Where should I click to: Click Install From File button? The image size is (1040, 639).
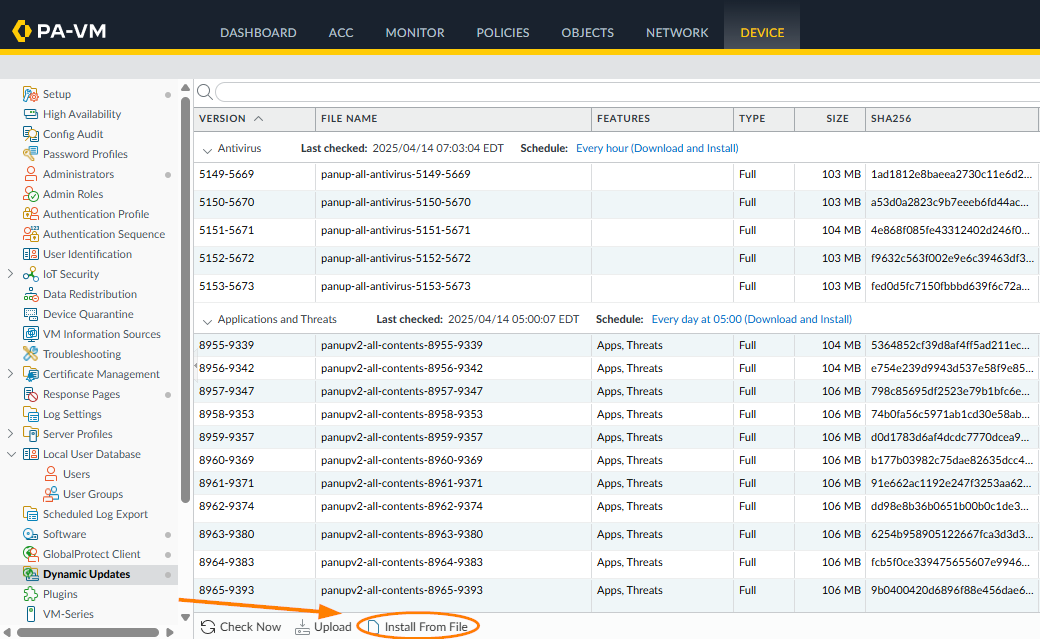click(418, 627)
